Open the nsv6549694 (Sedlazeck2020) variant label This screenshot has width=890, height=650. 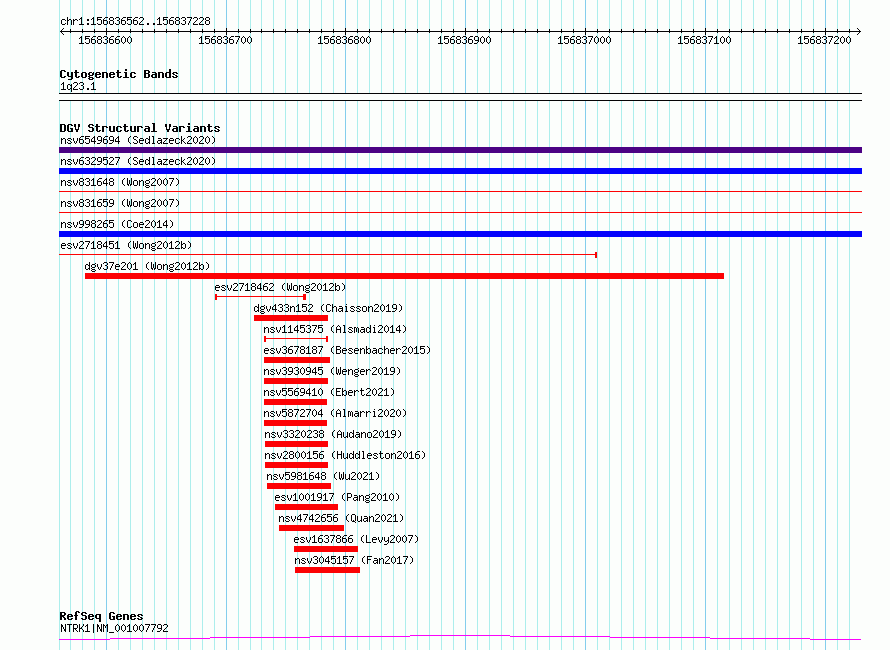138,140
